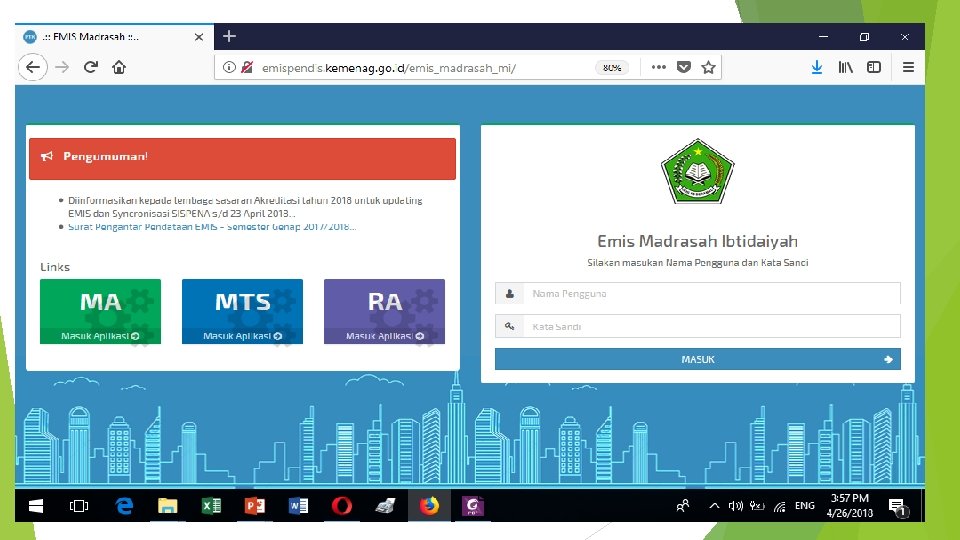This screenshot has height=540, width=960.
Task: Open the Action Center notifications icon
Action: tap(898, 506)
